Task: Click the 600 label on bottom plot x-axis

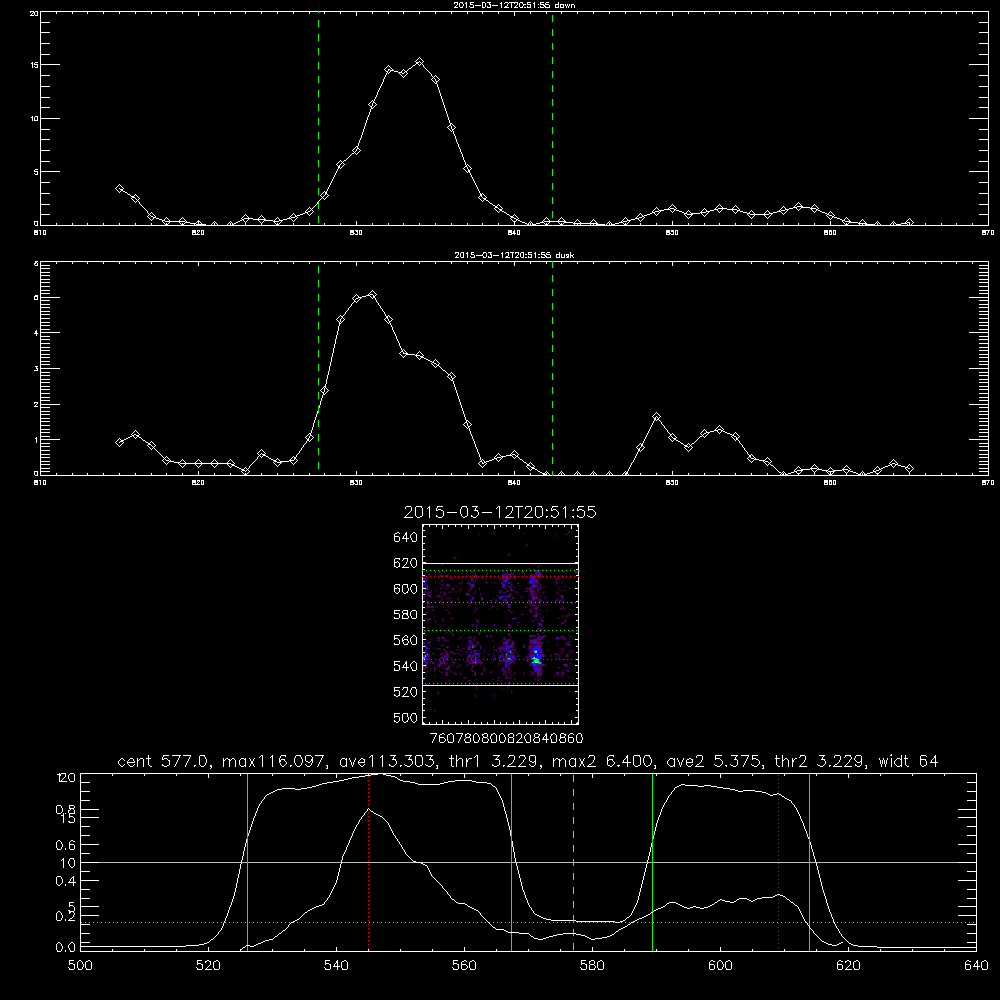Action: (720, 966)
